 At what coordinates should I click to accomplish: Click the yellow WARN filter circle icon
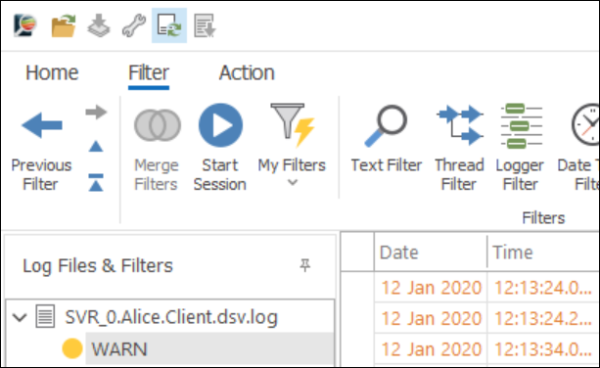[72, 348]
